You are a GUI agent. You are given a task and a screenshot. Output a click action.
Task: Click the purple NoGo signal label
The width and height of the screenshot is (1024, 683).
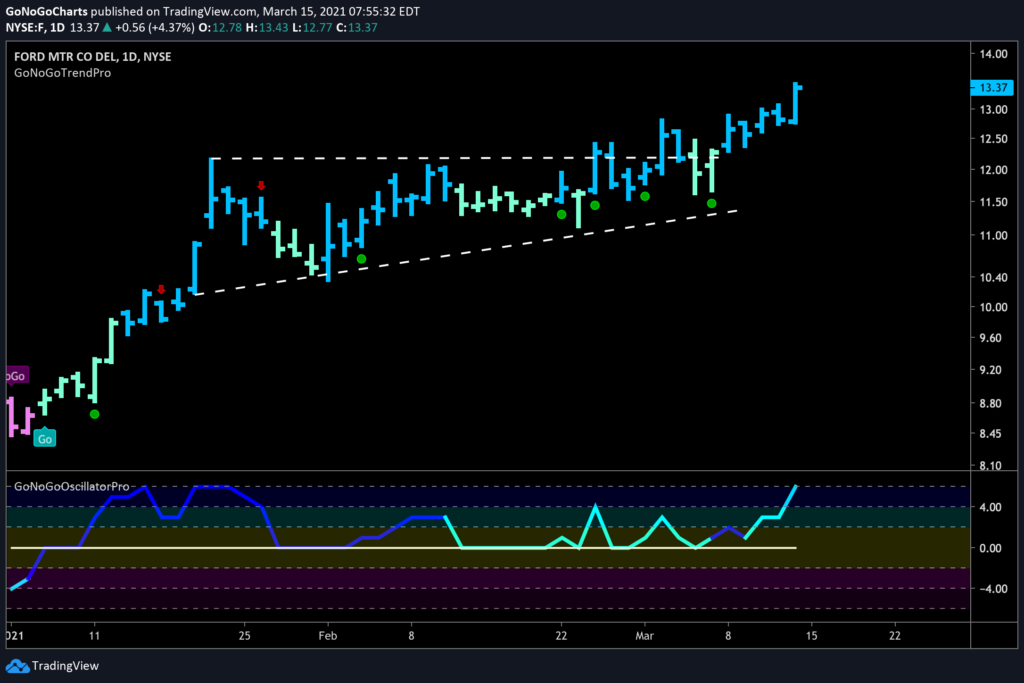pyautogui.click(x=17, y=375)
